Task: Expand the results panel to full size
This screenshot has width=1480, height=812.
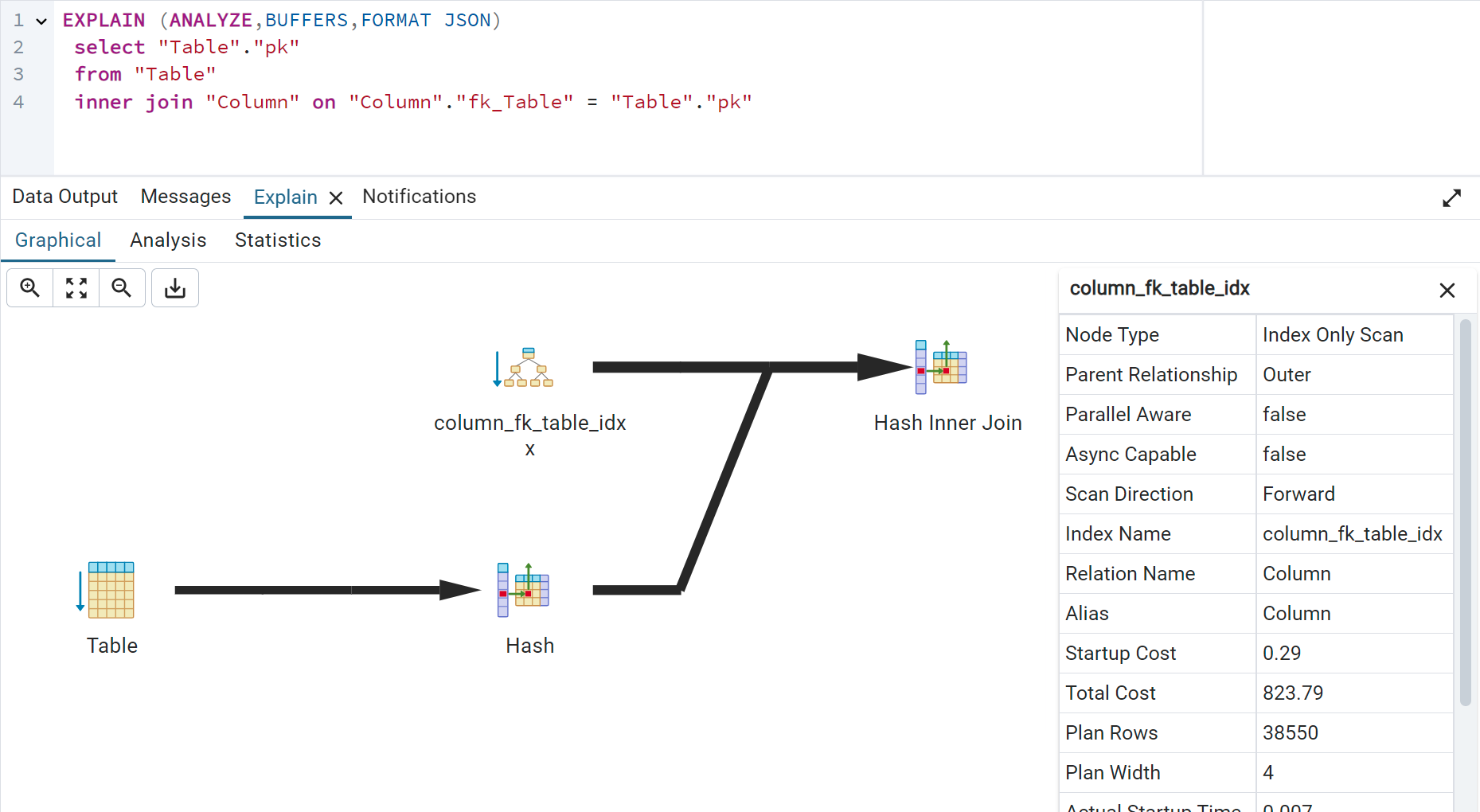Action: (x=1451, y=197)
